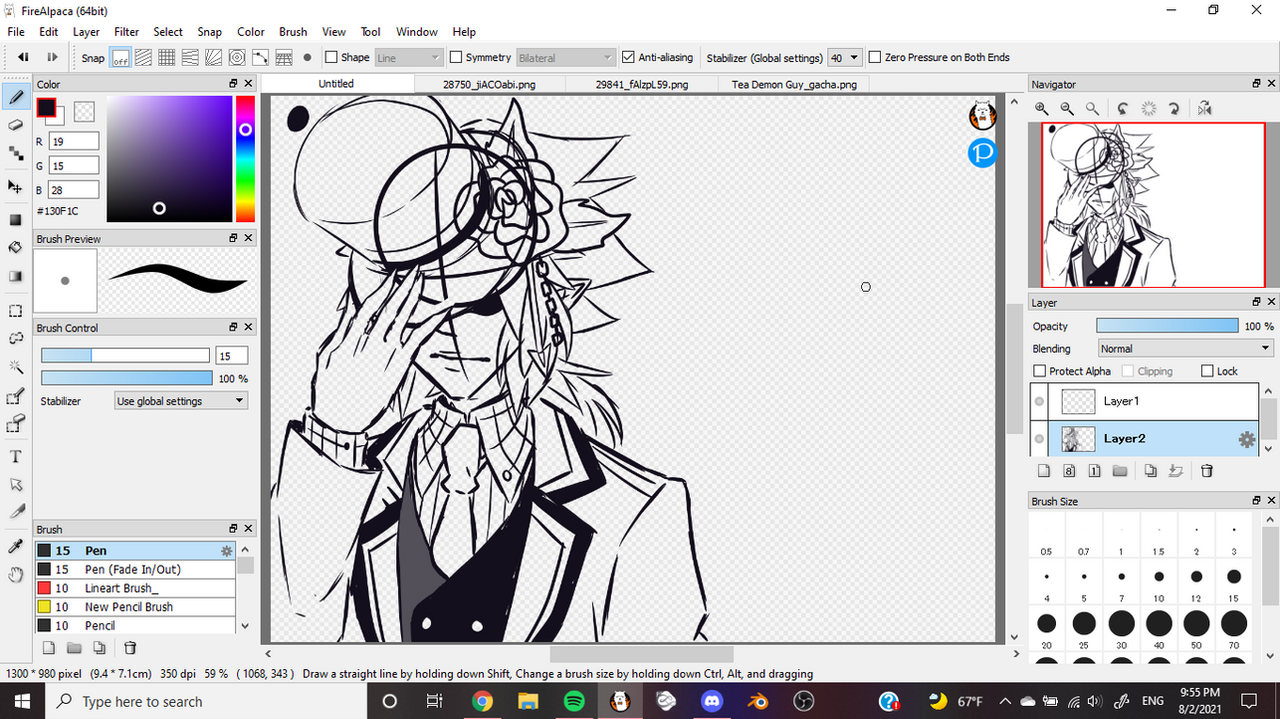Choose brush size preset 10
1280x719 pixels.
coord(1158,584)
